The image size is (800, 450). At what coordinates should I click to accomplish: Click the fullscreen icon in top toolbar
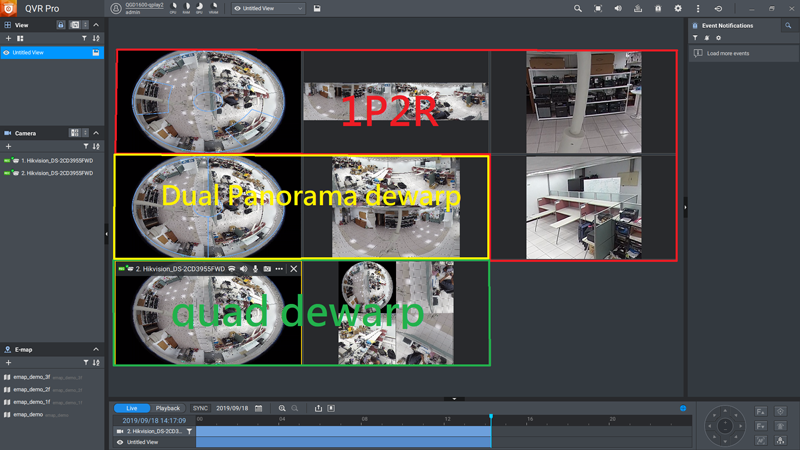(x=598, y=8)
